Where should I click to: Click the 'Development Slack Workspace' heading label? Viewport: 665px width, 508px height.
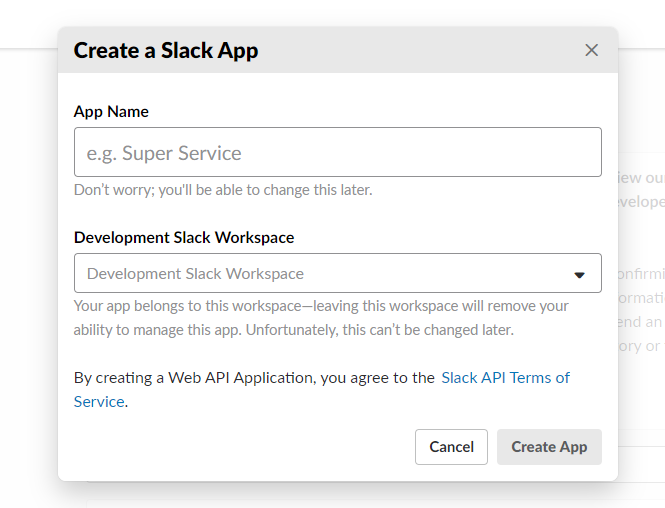pos(184,237)
